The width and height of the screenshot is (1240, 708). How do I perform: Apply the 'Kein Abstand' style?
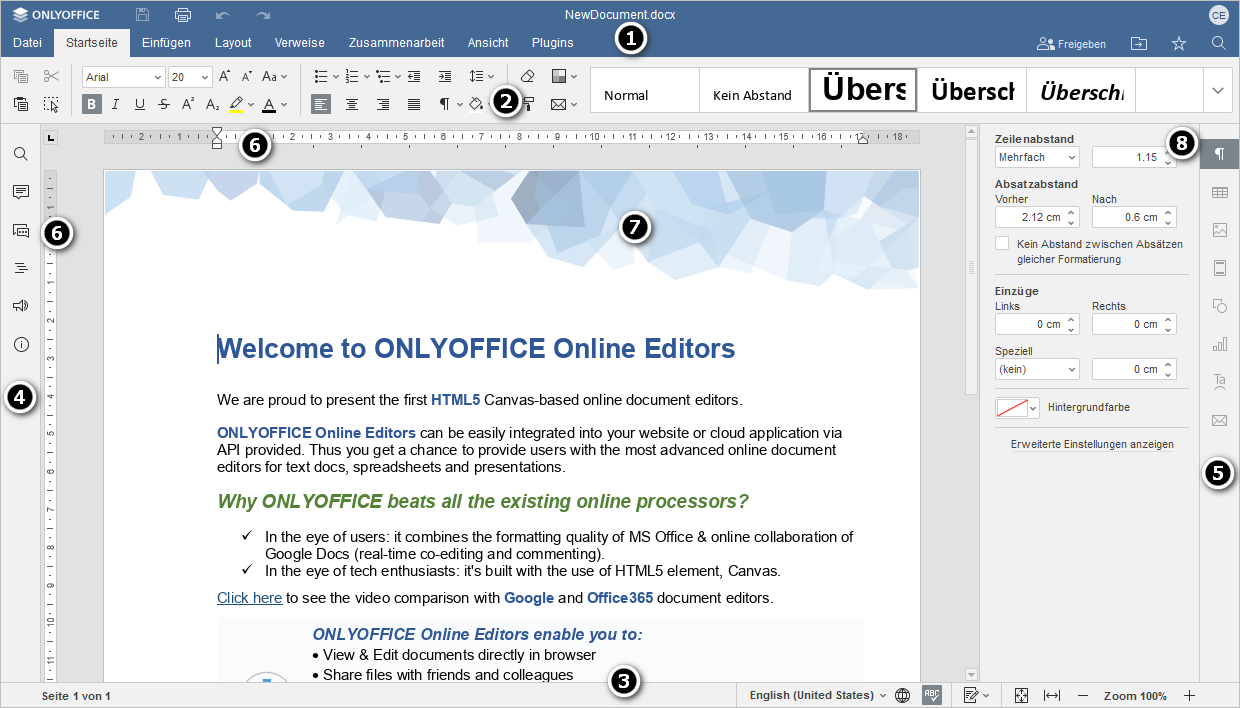point(752,91)
